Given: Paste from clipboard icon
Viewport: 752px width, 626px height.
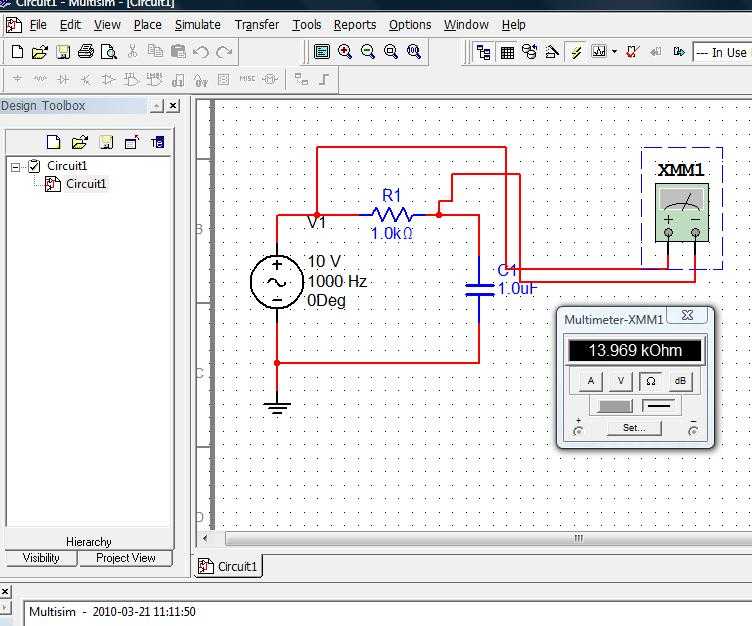Looking at the screenshot, I should [178, 51].
